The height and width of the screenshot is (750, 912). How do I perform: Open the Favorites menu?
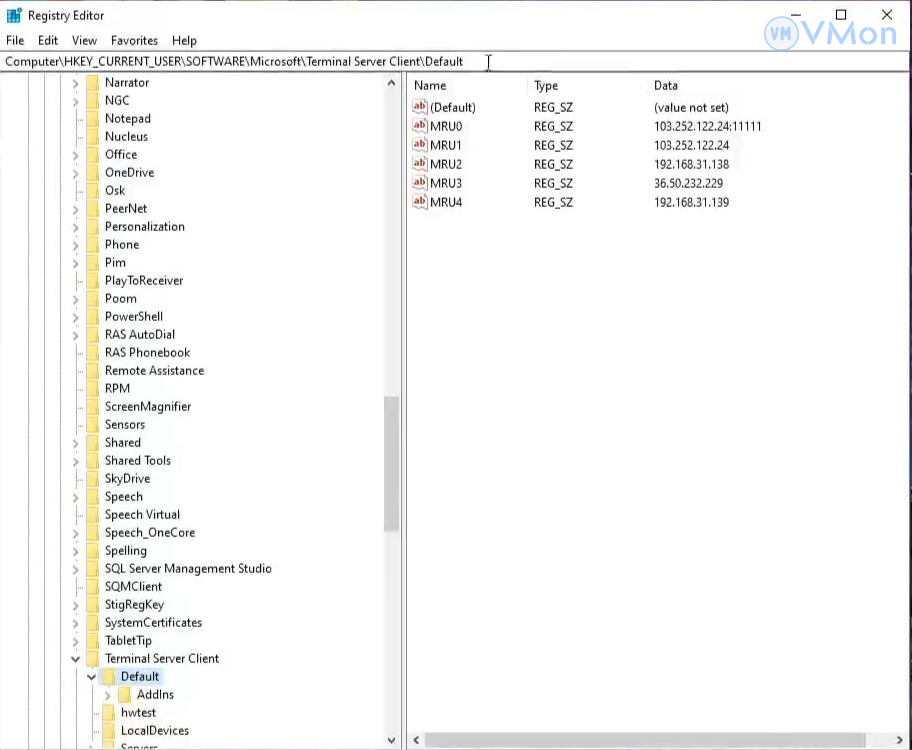tap(134, 41)
